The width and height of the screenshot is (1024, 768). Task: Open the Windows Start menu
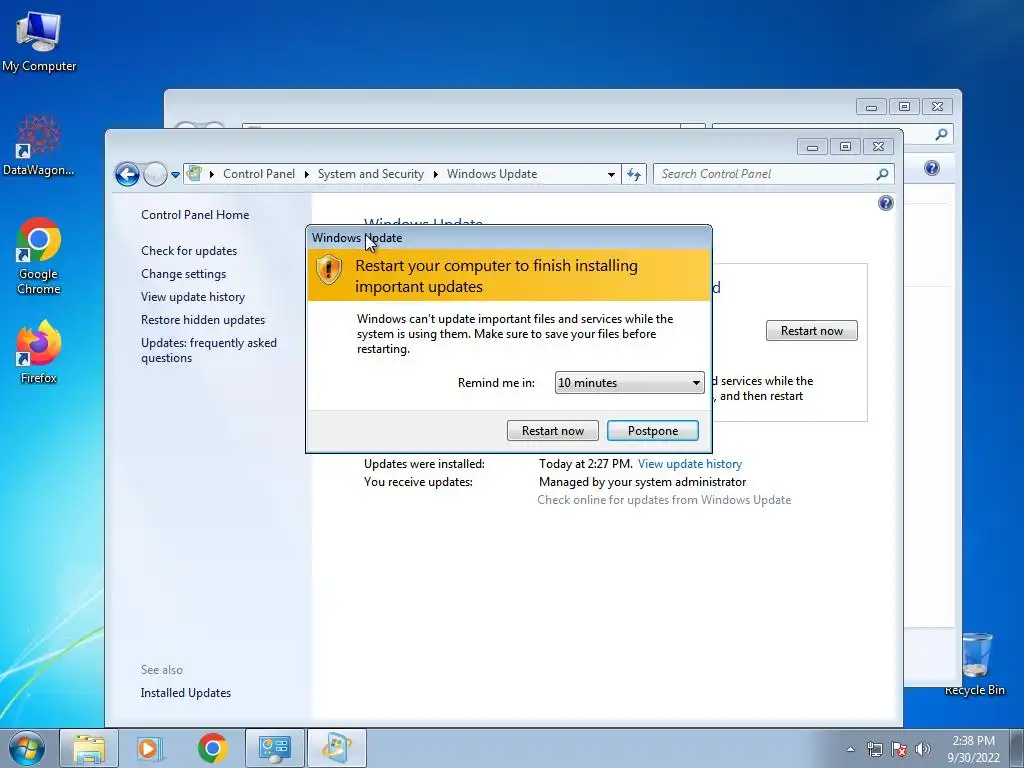click(27, 748)
